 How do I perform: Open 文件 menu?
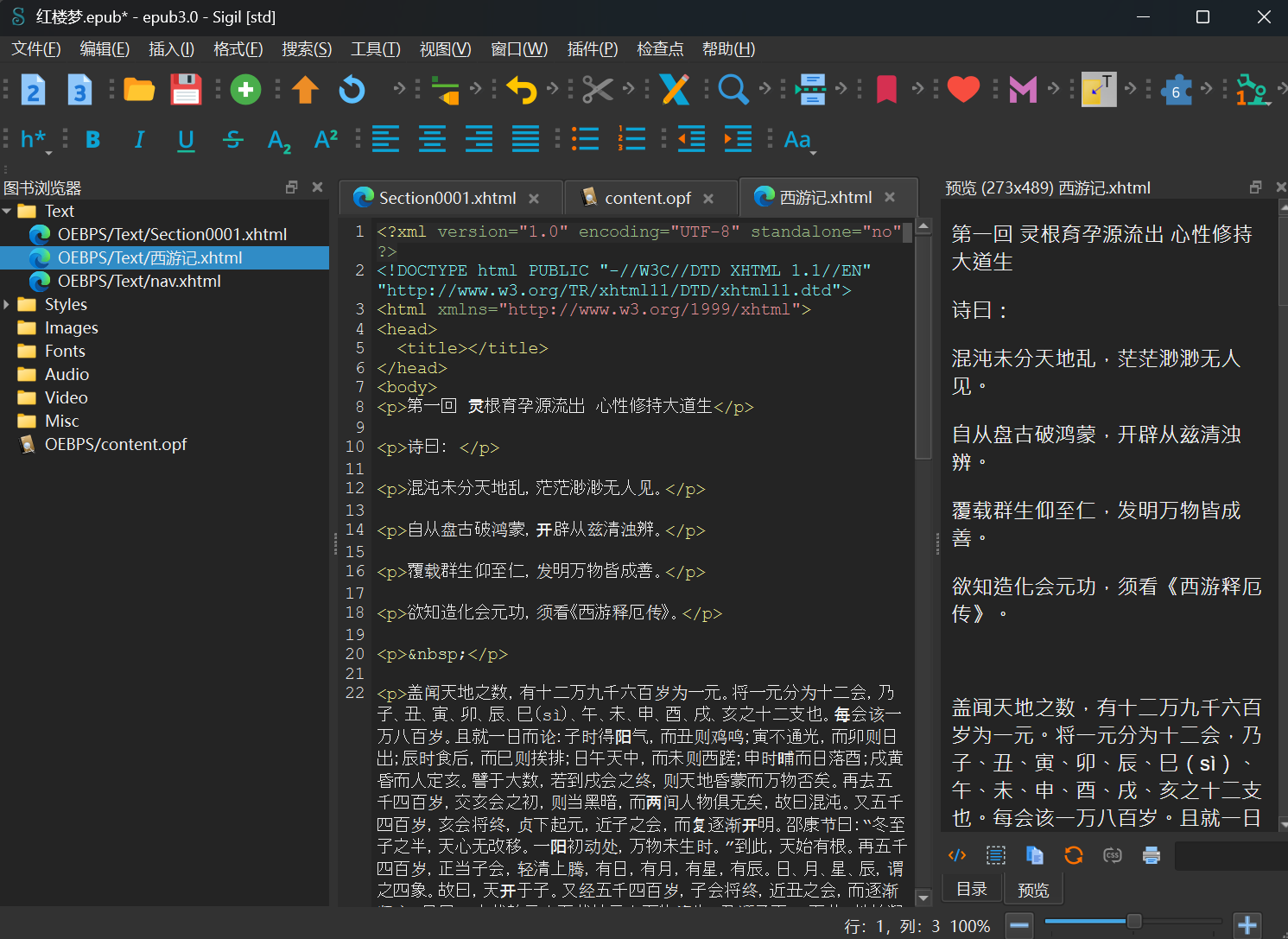35,49
